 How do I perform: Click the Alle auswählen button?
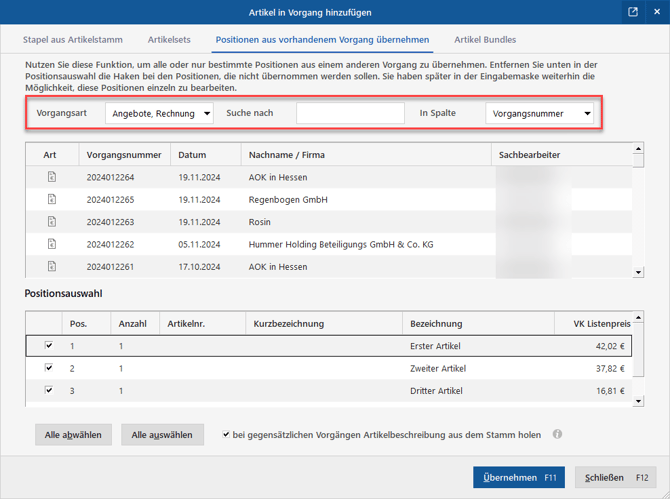pyautogui.click(x=162, y=434)
